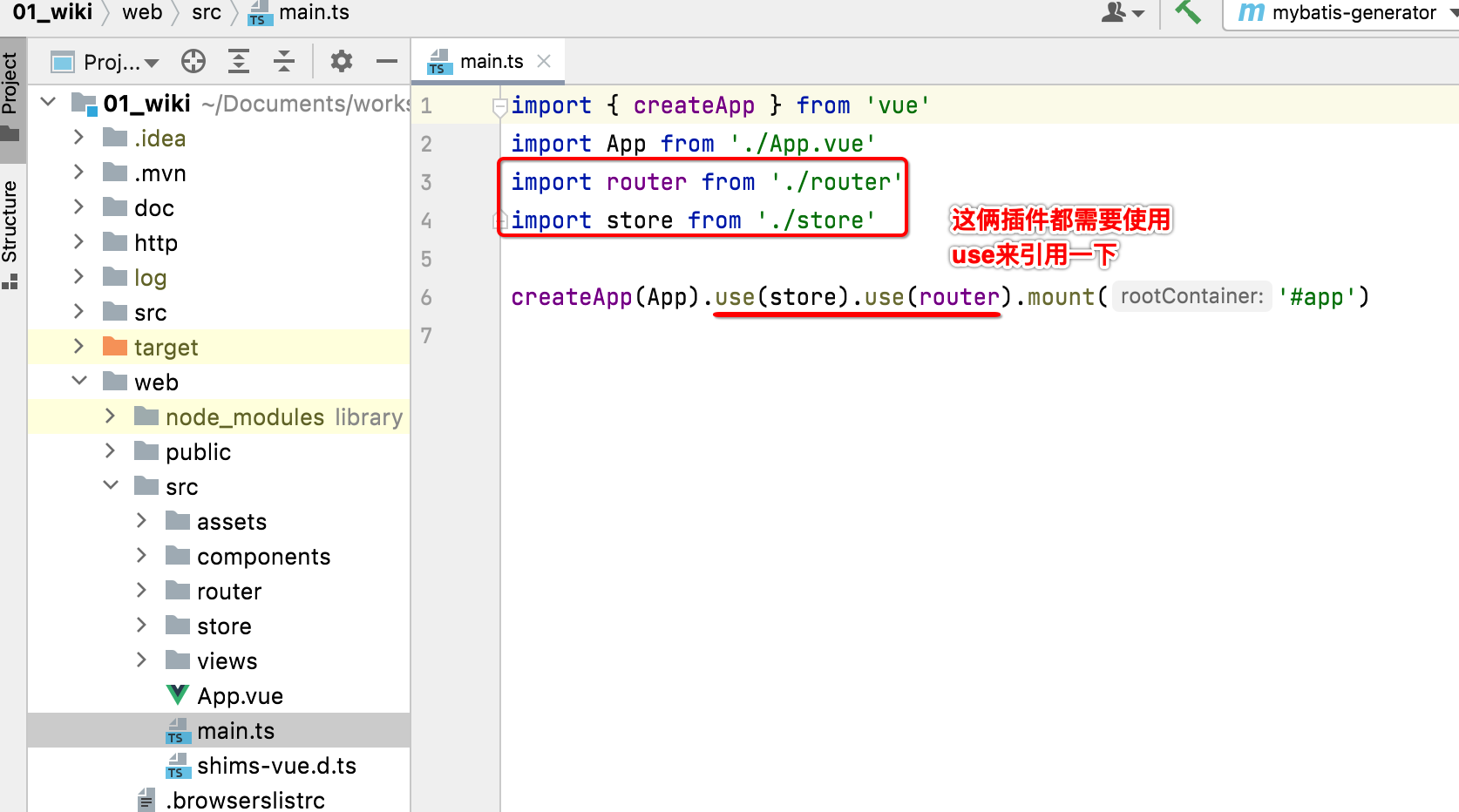Expand the log folder

coord(79,277)
